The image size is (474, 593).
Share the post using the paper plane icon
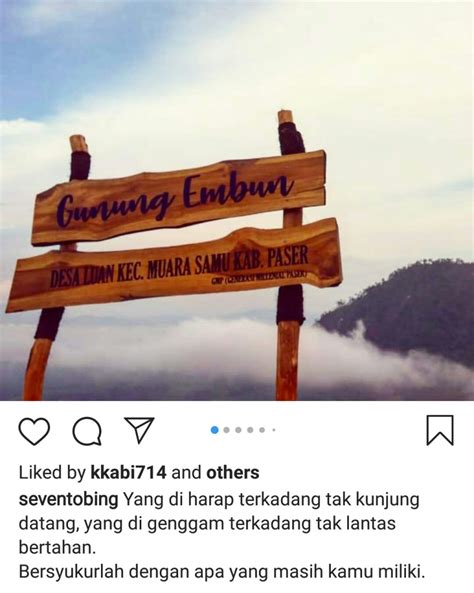tap(140, 429)
